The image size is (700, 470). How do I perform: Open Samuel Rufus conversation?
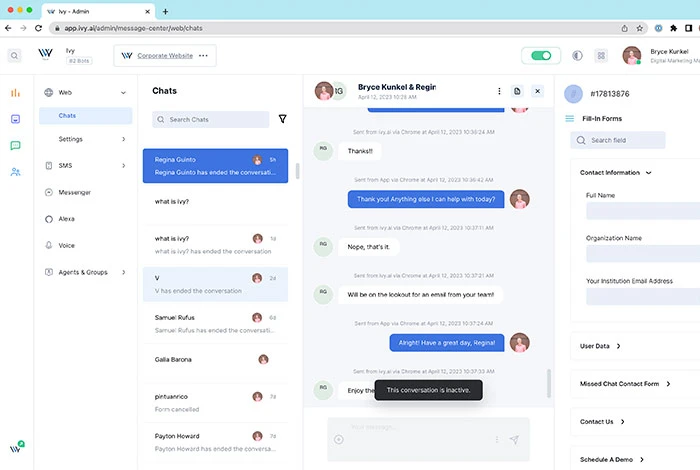point(215,324)
